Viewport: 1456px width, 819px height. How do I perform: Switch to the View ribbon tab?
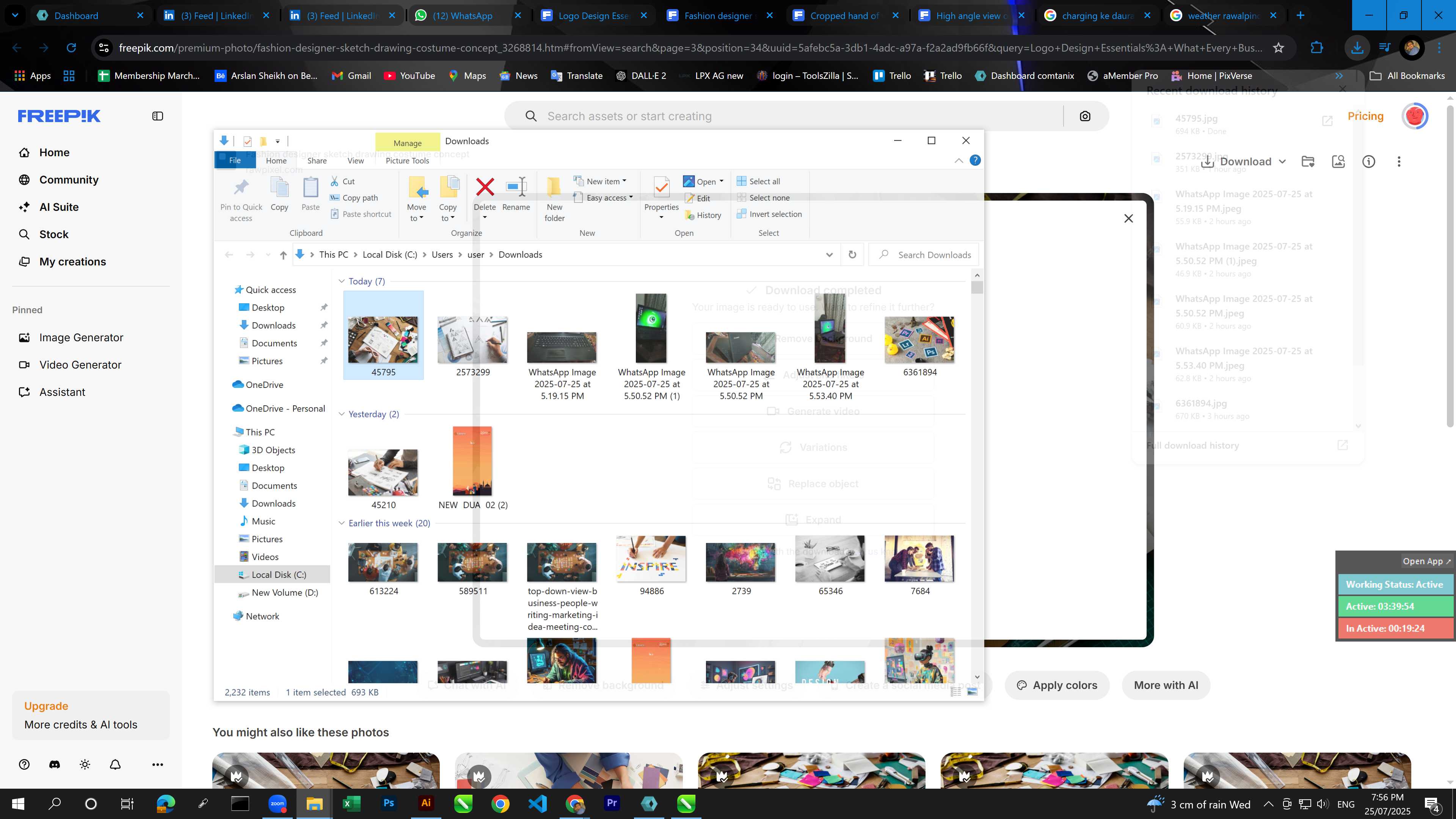coord(355,160)
